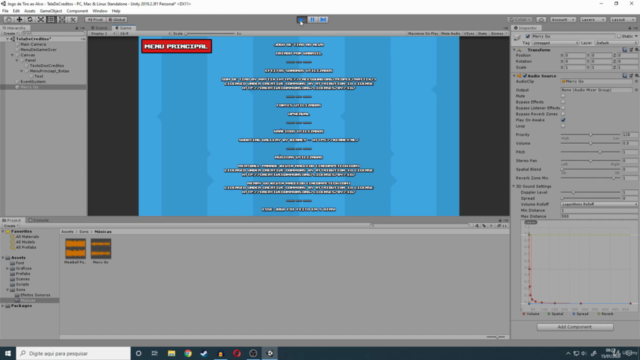The height and width of the screenshot is (360, 640).
Task: Switch to the Scene tab
Action: pos(99,28)
